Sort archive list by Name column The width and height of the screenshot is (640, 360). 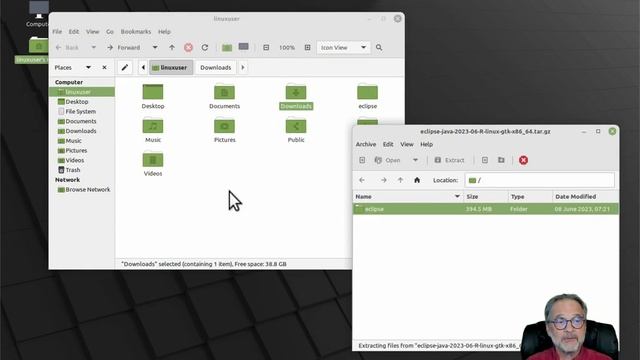point(408,197)
